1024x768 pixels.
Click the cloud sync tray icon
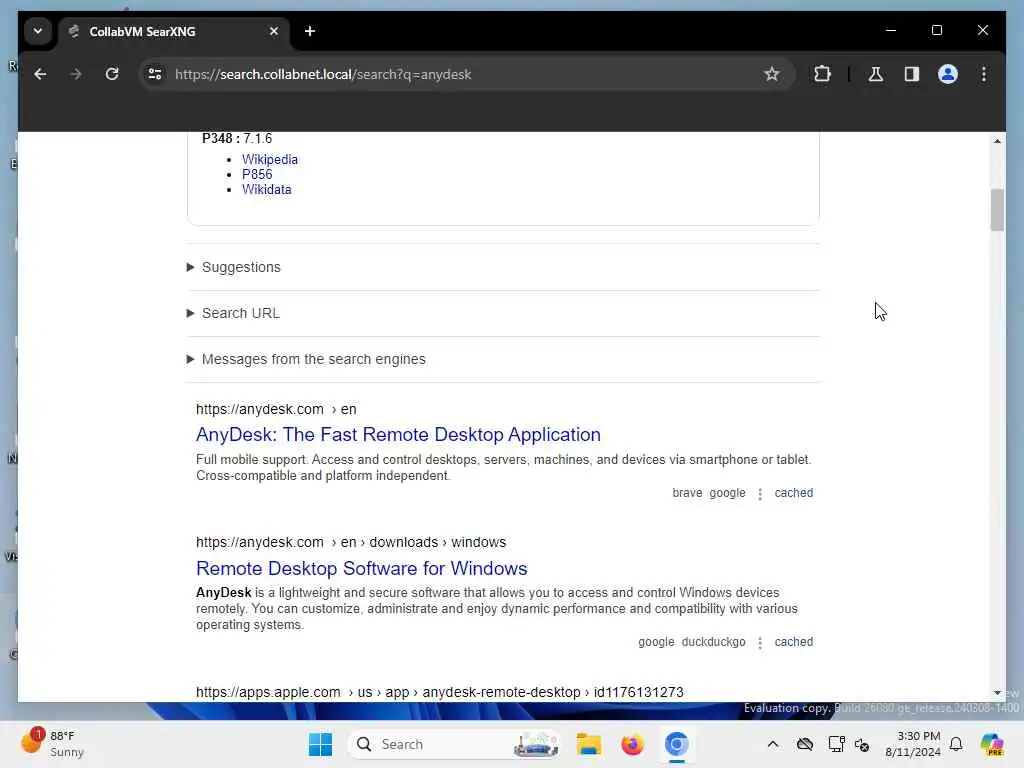pos(805,744)
